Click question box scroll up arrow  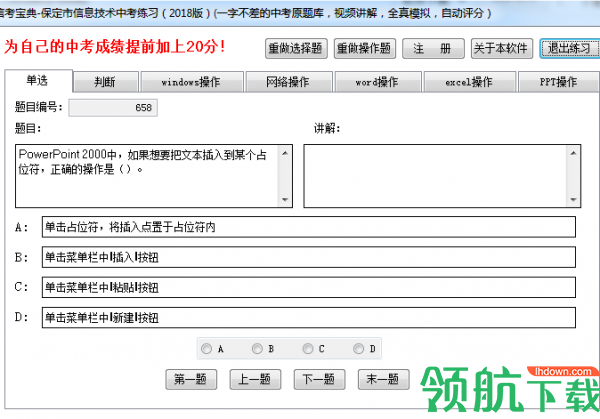(285, 153)
